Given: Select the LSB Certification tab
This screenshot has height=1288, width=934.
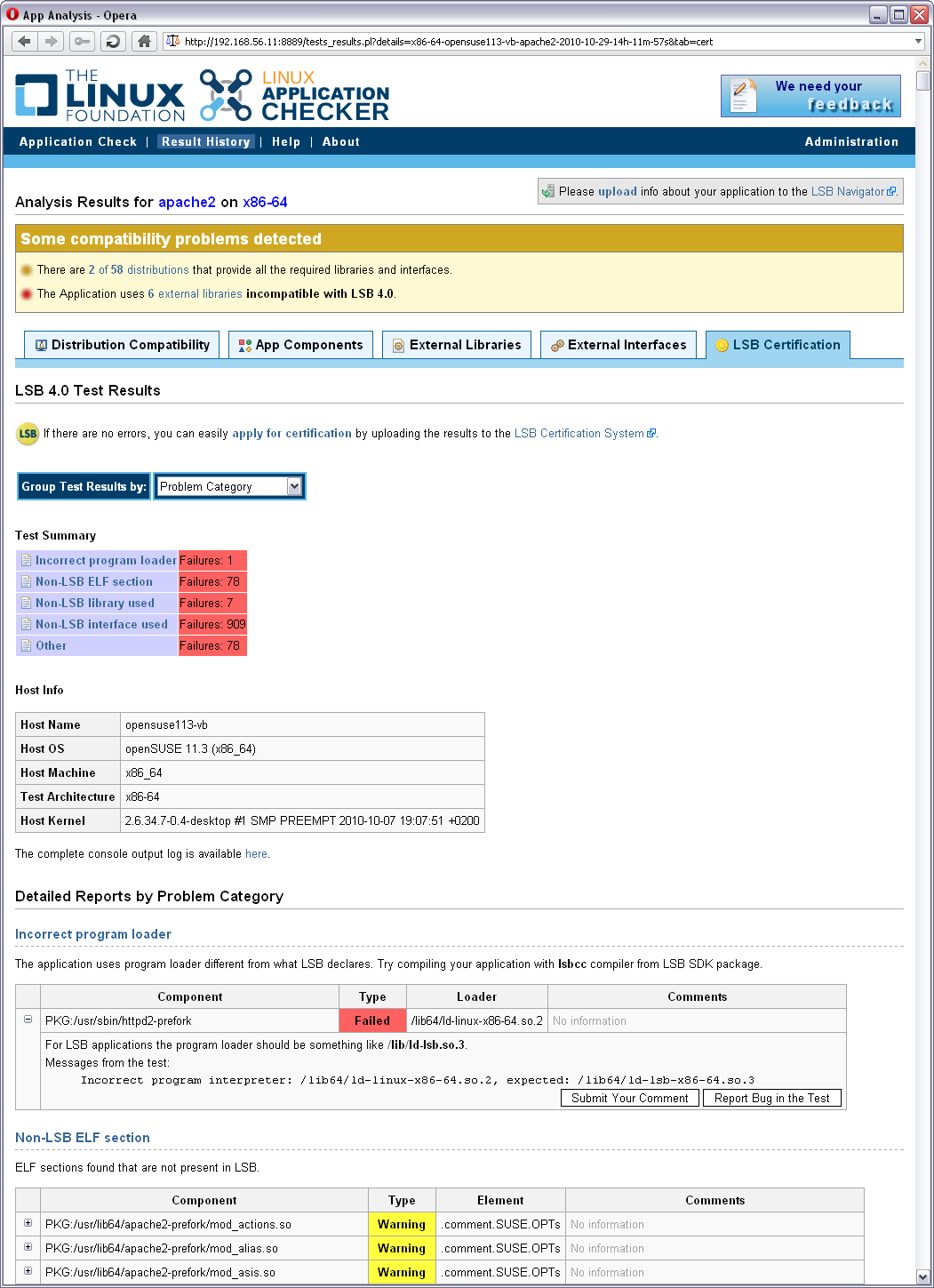Looking at the screenshot, I should [x=778, y=345].
